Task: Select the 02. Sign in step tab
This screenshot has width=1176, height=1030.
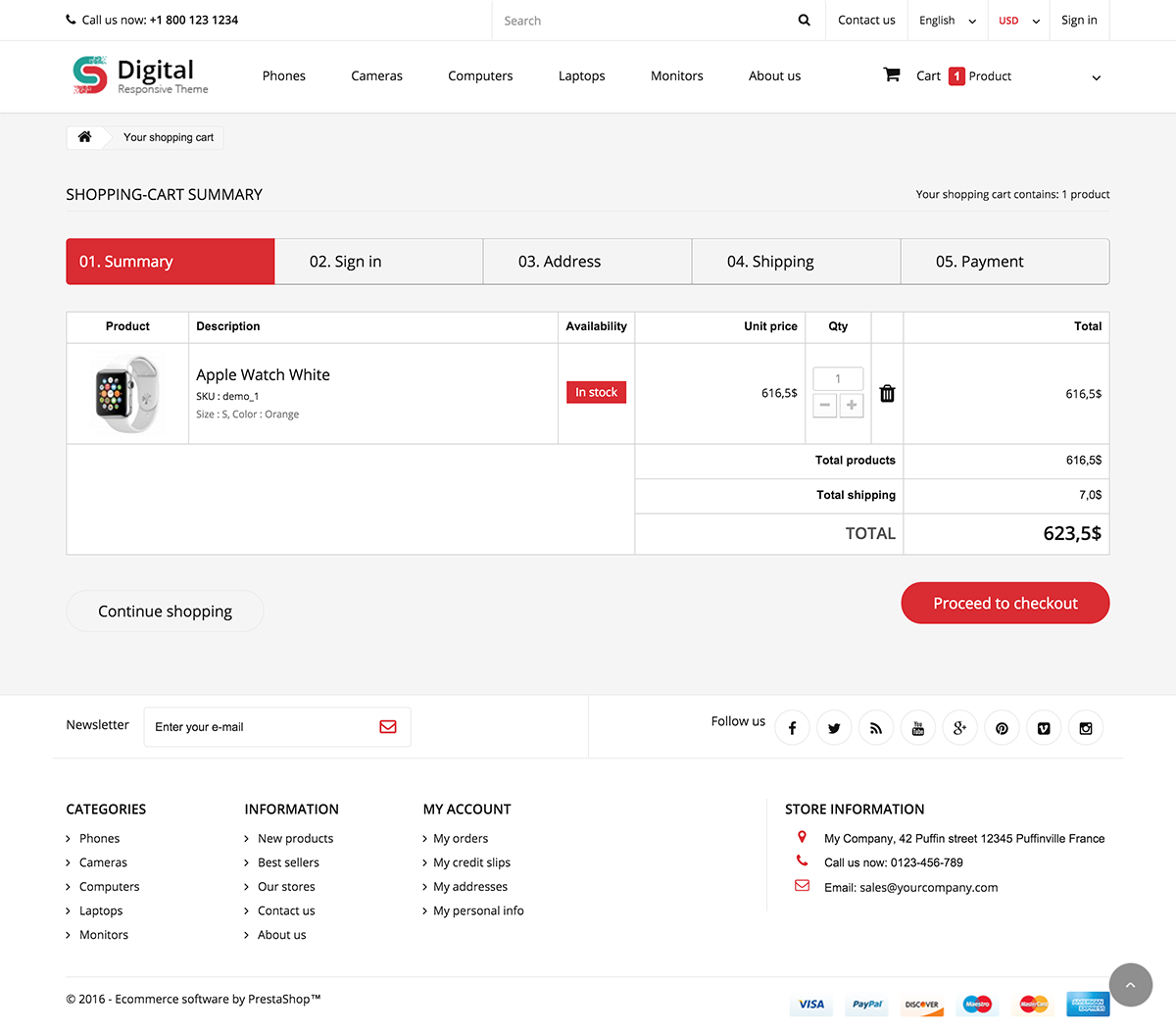Action: pos(379,262)
